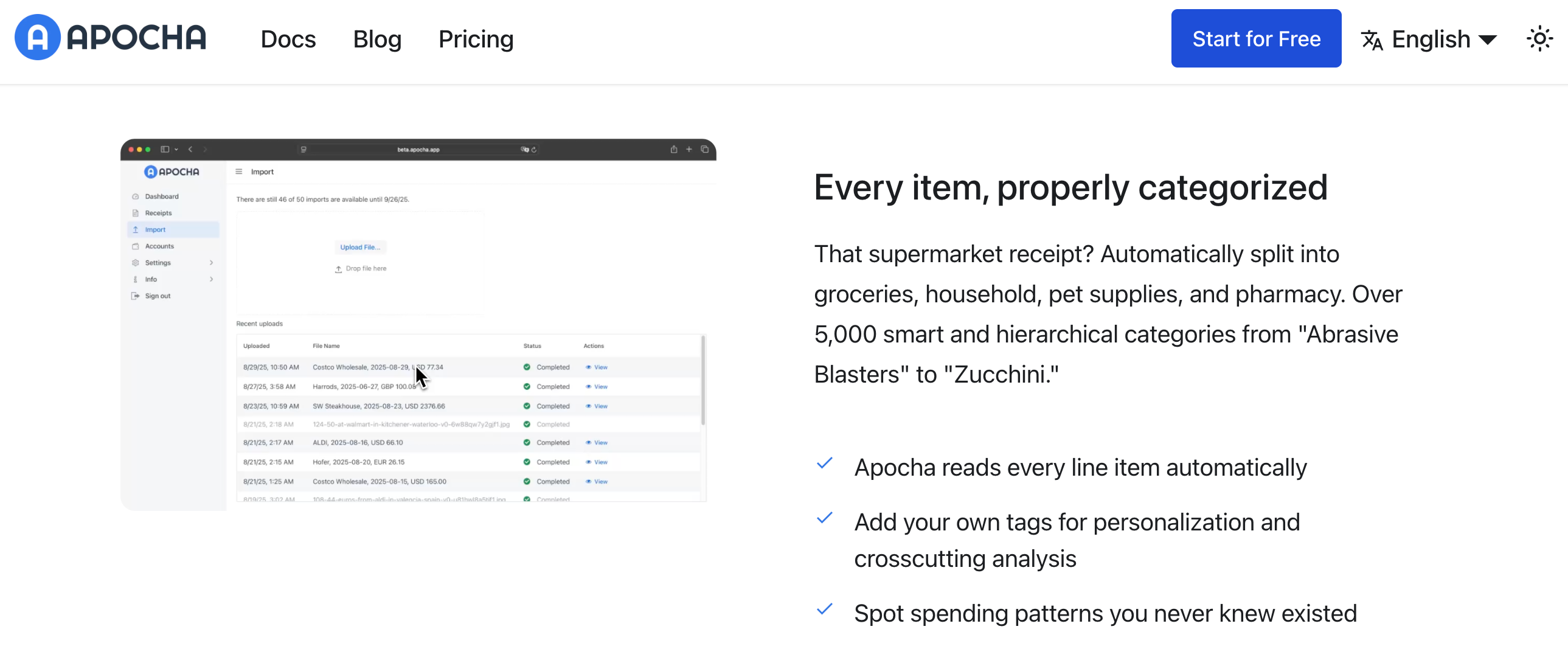Click the Accounts wallet icon in the sidebar
Image resolution: width=1568 pixels, height=646 pixels.
tap(135, 246)
